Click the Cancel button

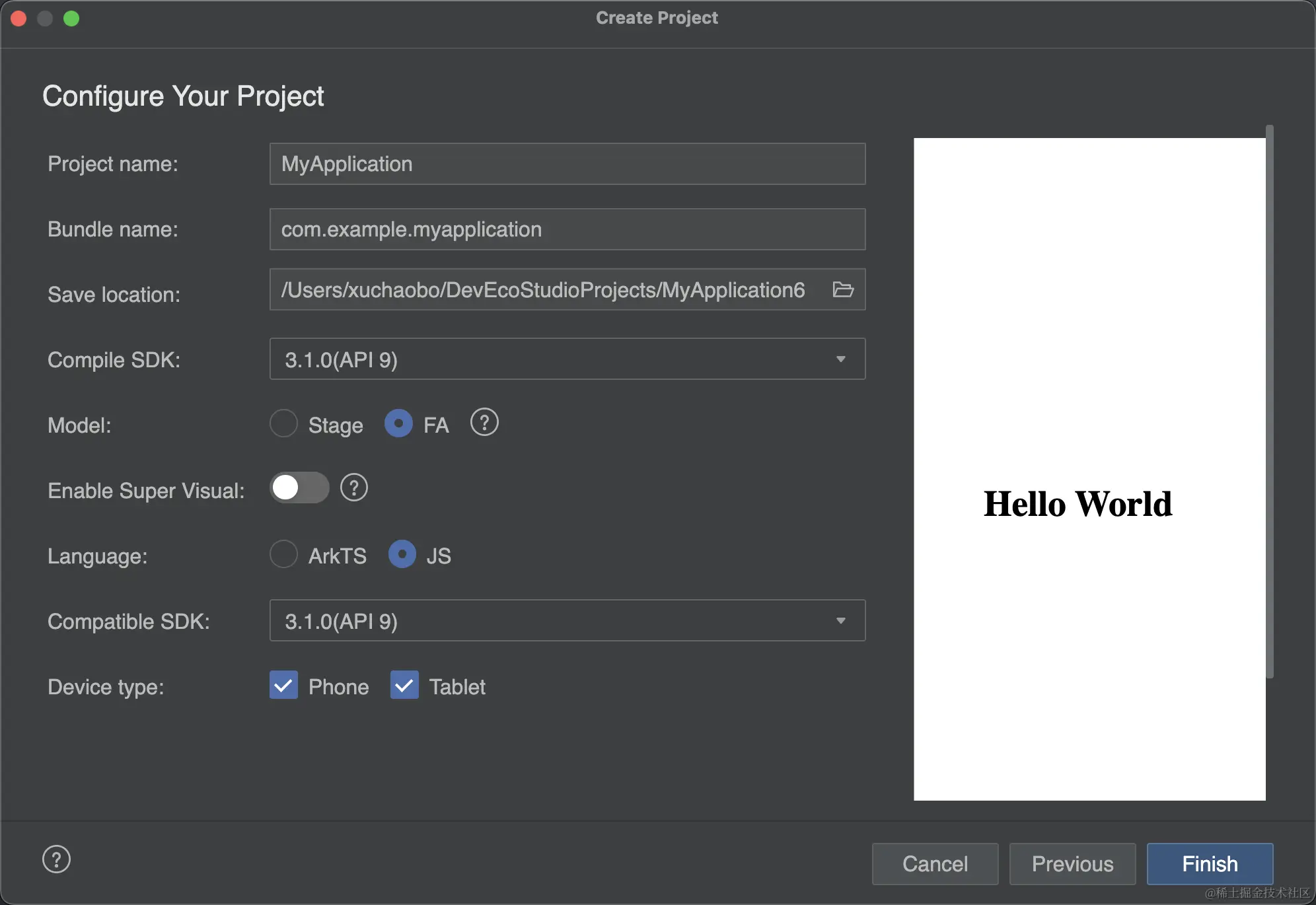tap(935, 863)
